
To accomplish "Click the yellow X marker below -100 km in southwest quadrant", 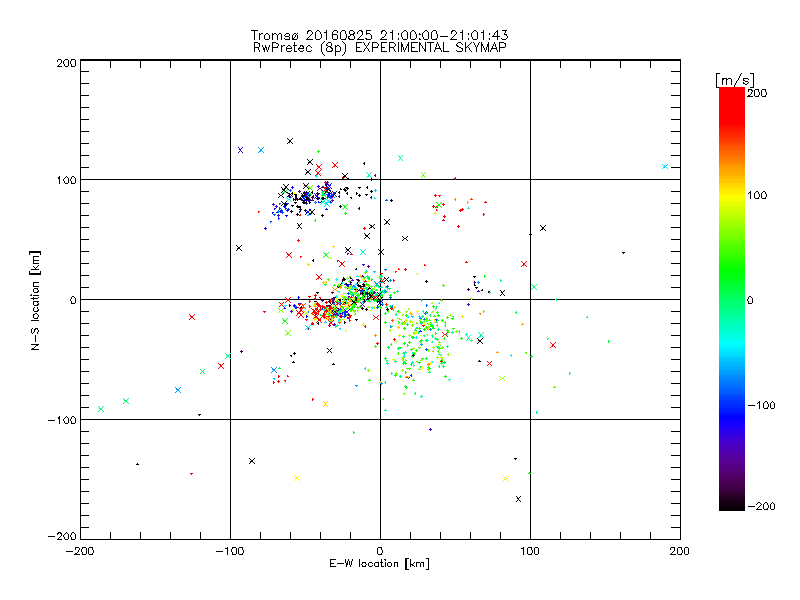I will 297,478.
